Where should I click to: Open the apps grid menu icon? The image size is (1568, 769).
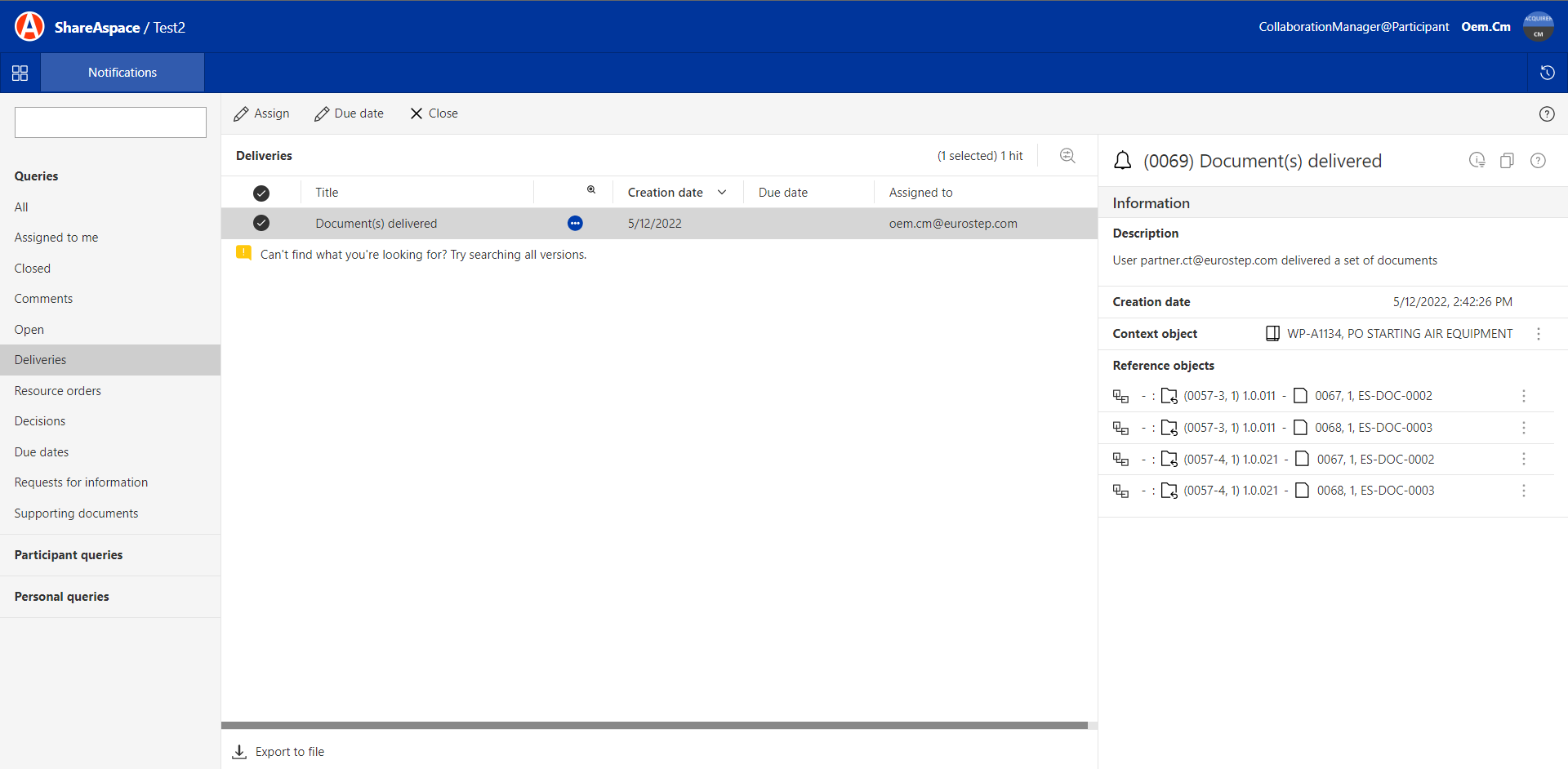pyautogui.click(x=20, y=73)
